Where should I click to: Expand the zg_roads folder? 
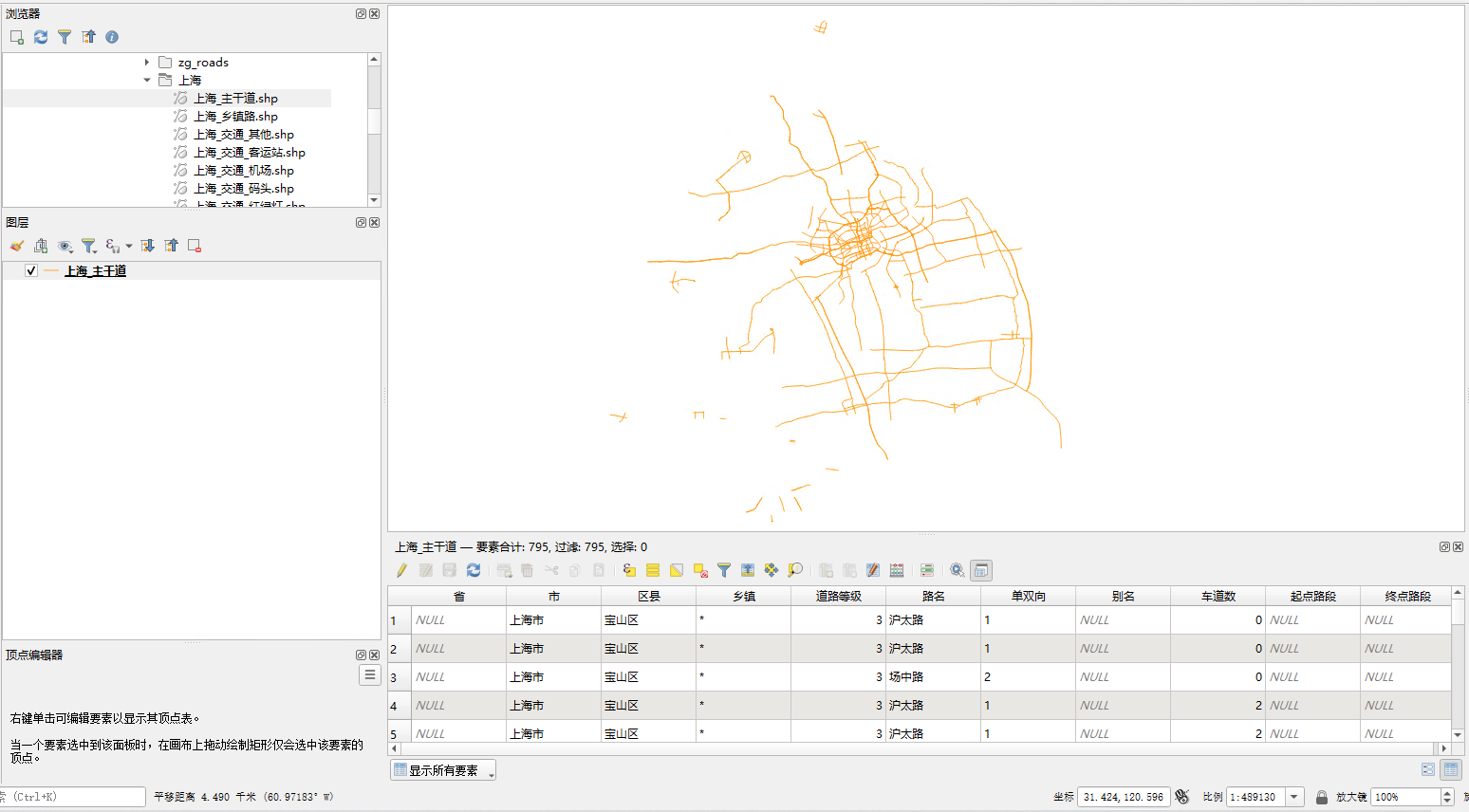pos(147,63)
